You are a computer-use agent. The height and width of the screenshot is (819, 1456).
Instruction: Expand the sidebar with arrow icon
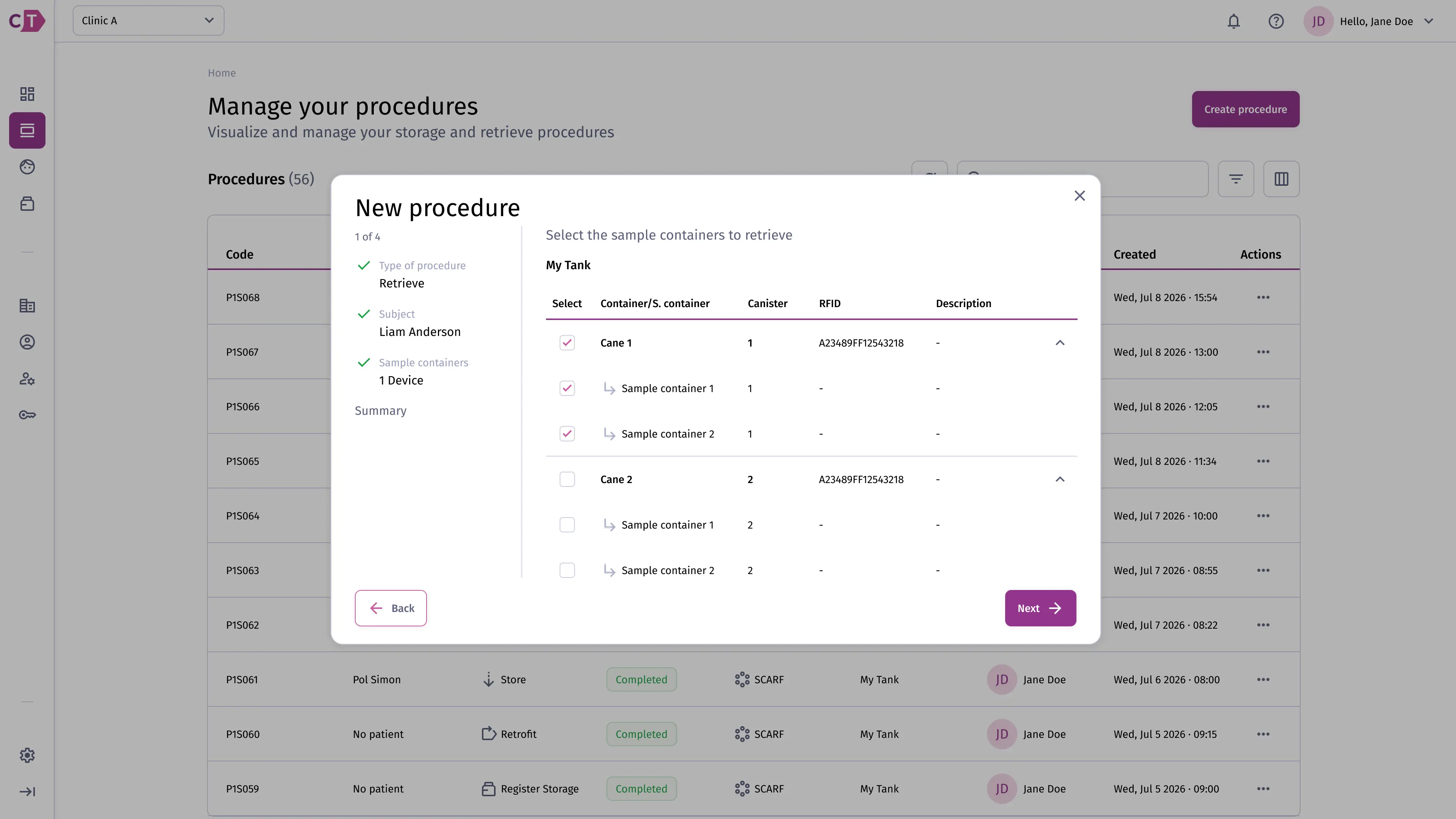click(x=27, y=792)
